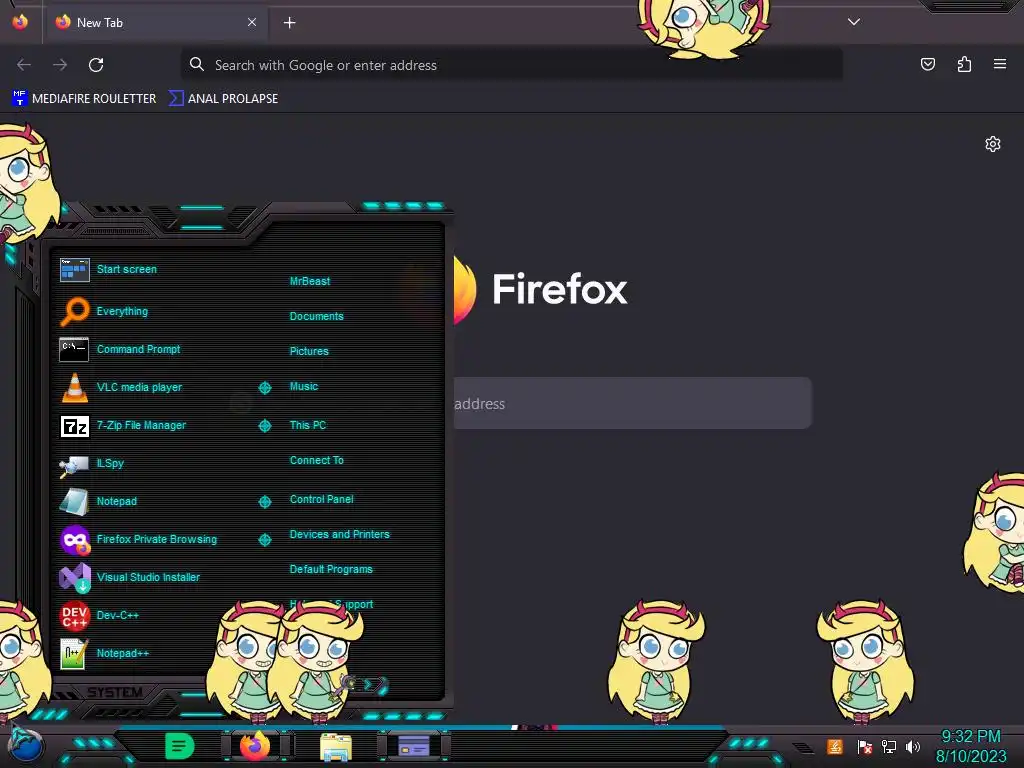Open MrBeast user folder

pyautogui.click(x=310, y=281)
